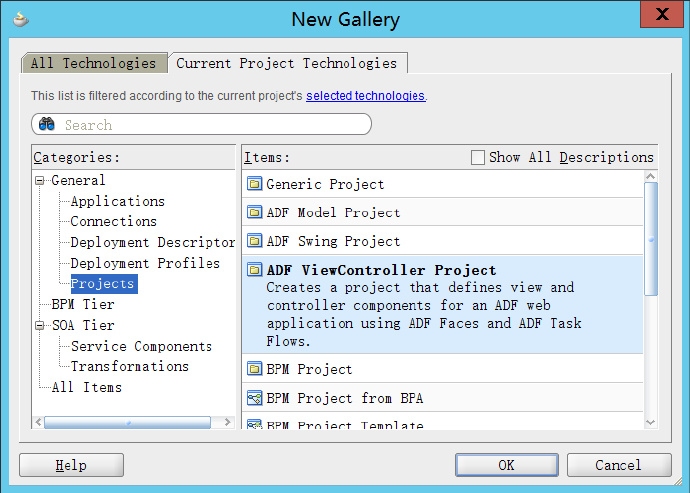Choose BPM Project from BPA item
This screenshot has width=690, height=493.
442,397
